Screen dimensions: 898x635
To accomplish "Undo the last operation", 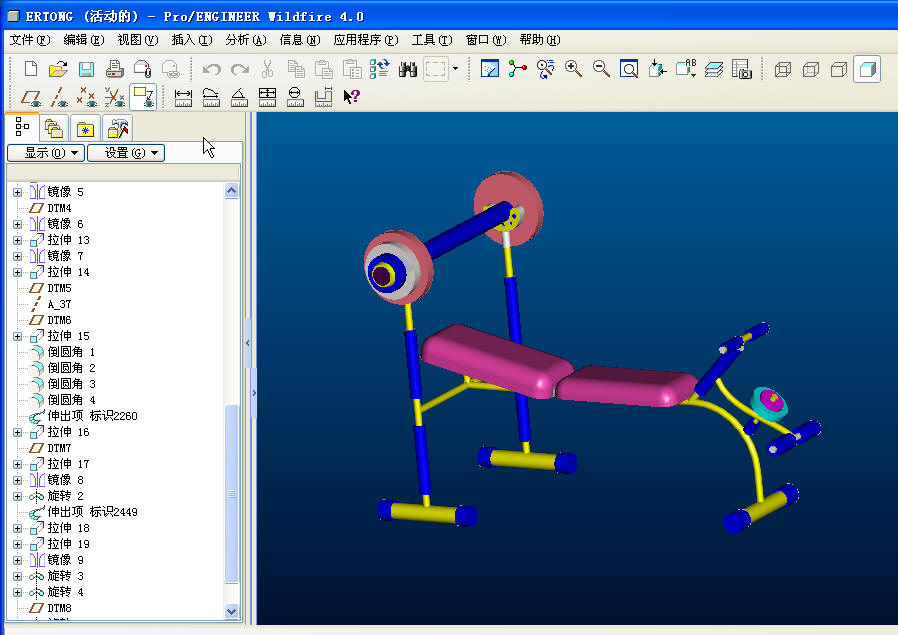I will point(211,69).
